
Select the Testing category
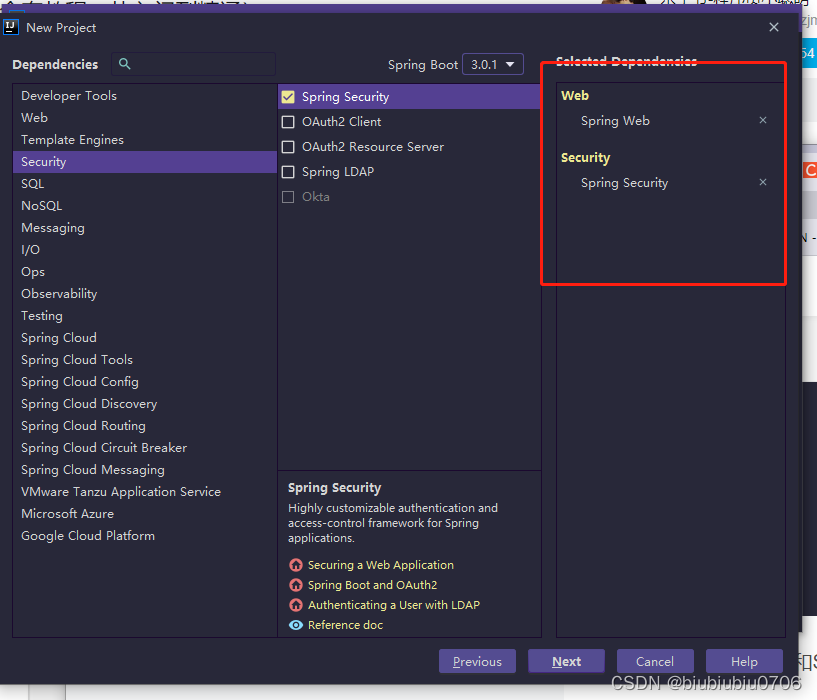(x=145, y=316)
